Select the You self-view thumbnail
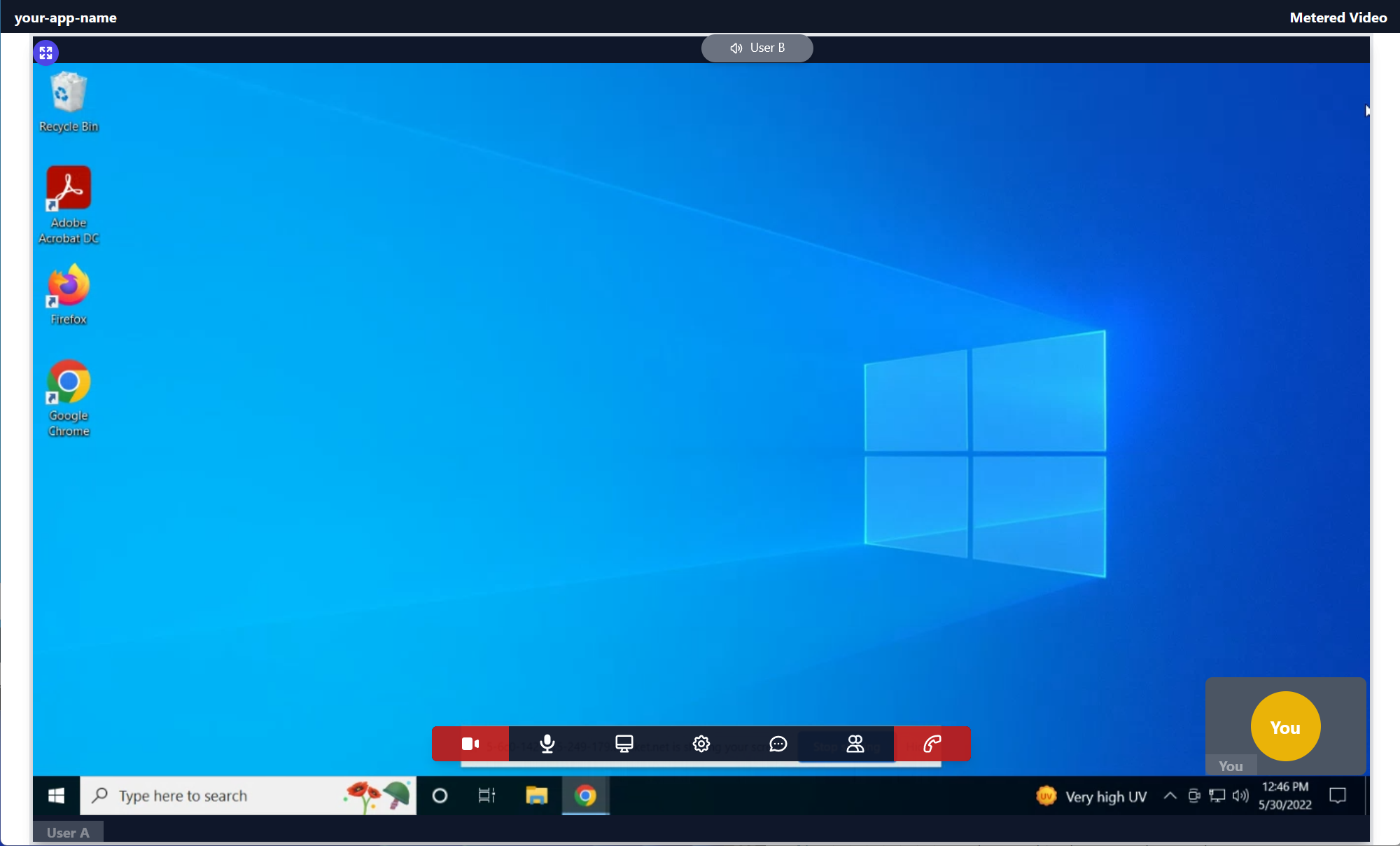The height and width of the screenshot is (846, 1400). tap(1285, 726)
